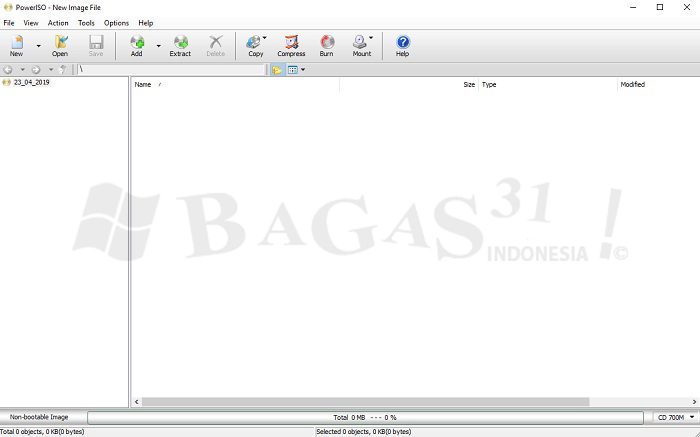The image size is (700, 437).
Task: Open the CD 700M media size dropdown
Action: (x=676, y=417)
